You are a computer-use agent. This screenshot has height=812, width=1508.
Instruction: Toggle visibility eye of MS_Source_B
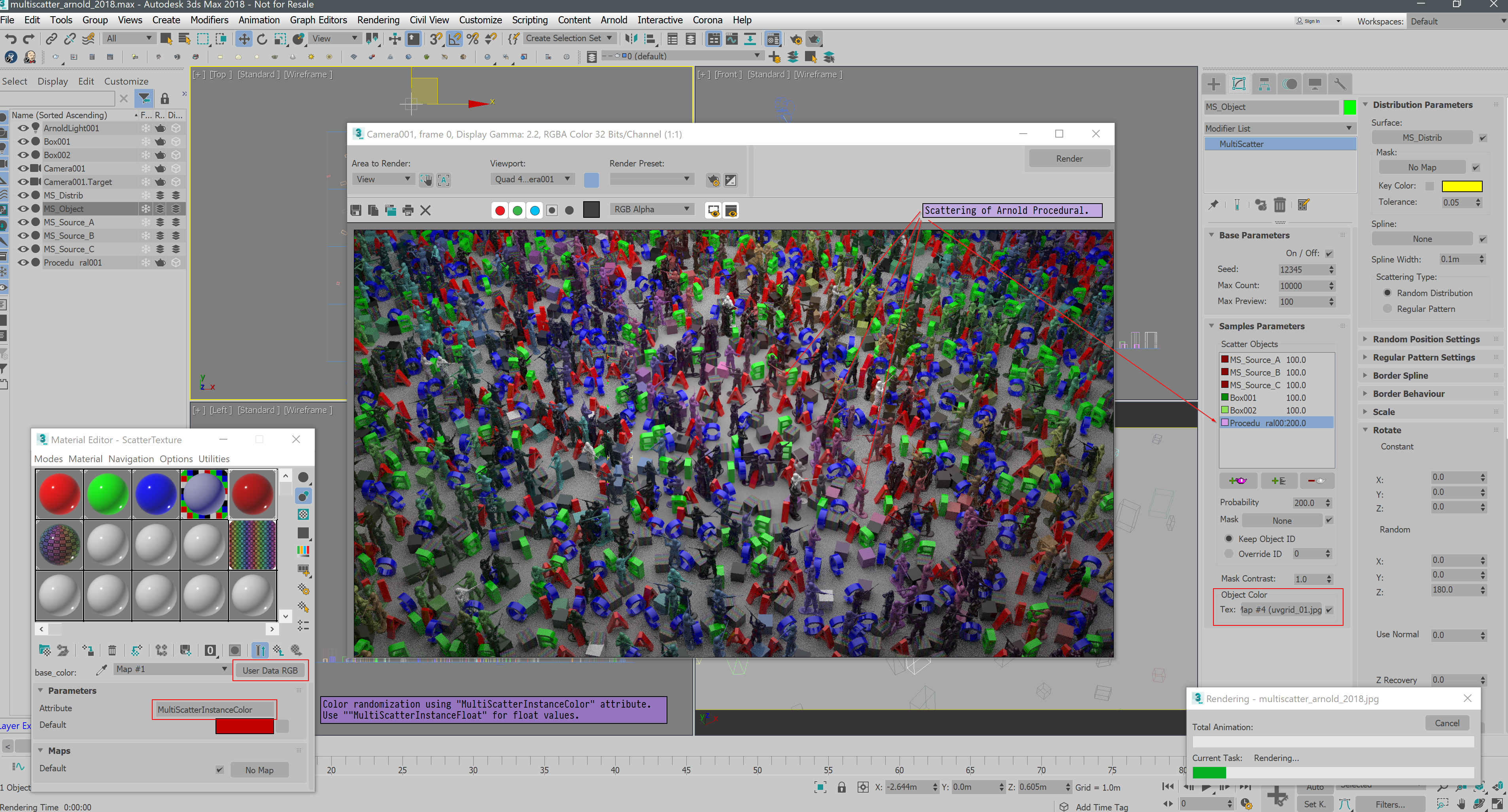(23, 236)
